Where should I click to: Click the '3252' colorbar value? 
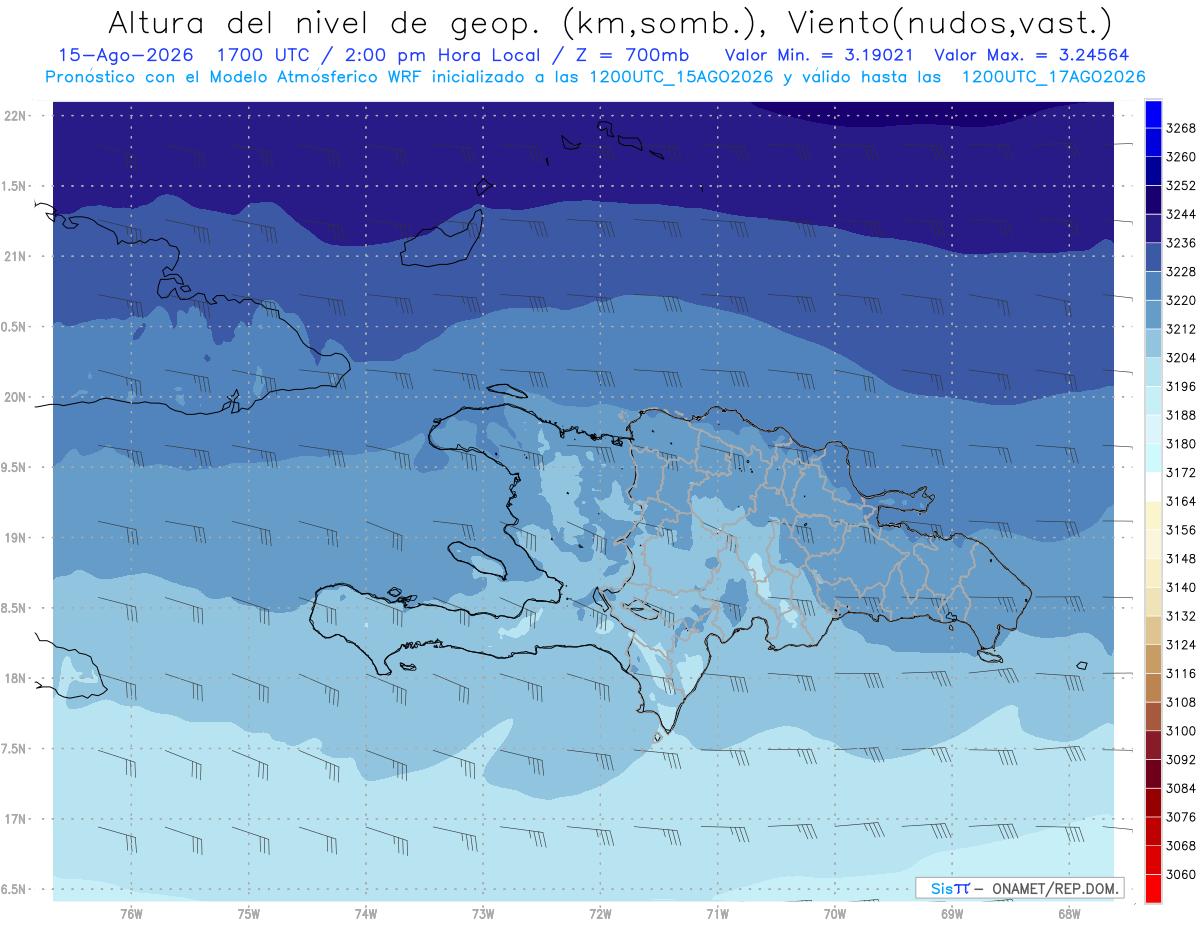[1181, 186]
